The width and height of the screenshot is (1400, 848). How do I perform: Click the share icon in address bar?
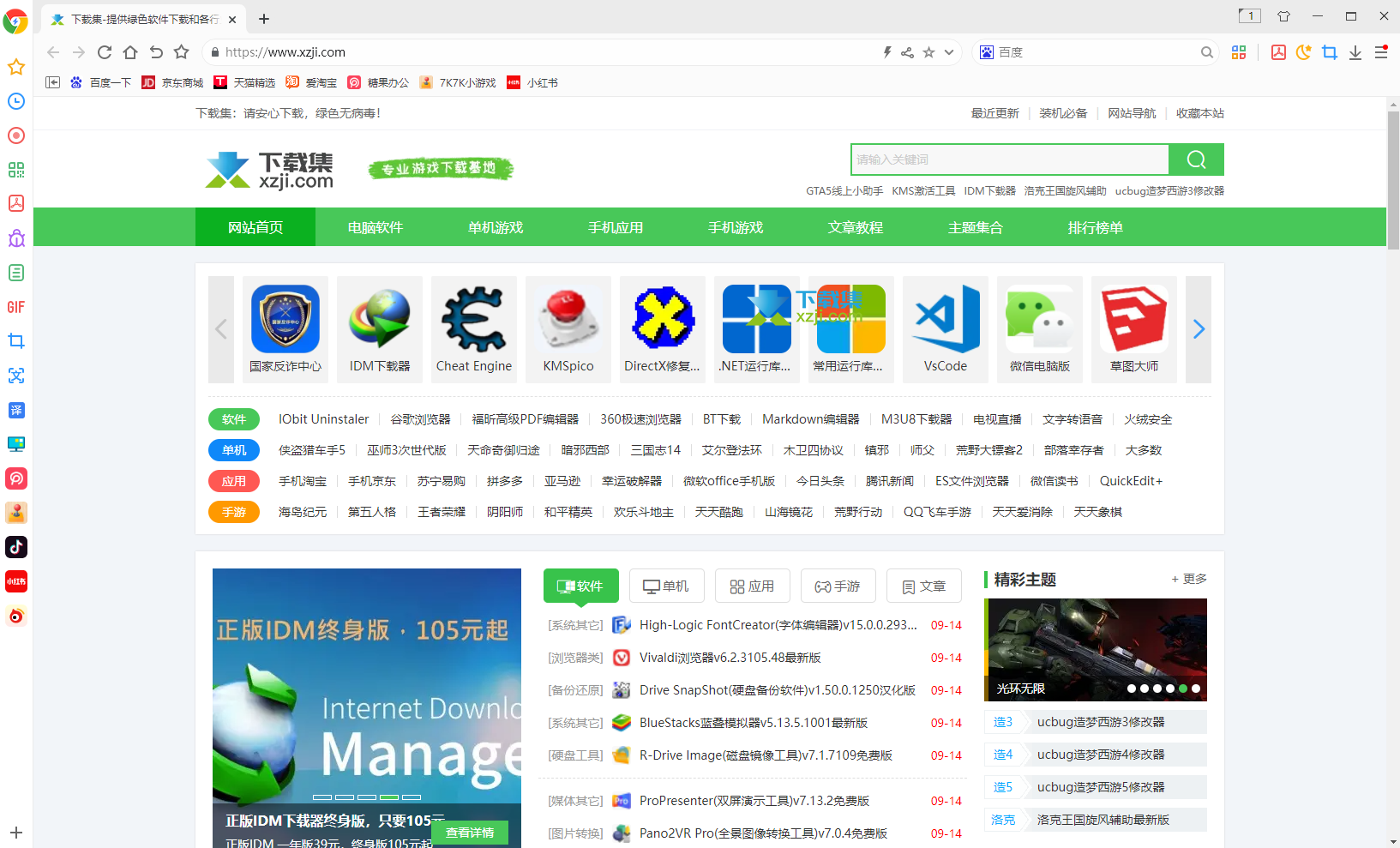click(x=907, y=52)
